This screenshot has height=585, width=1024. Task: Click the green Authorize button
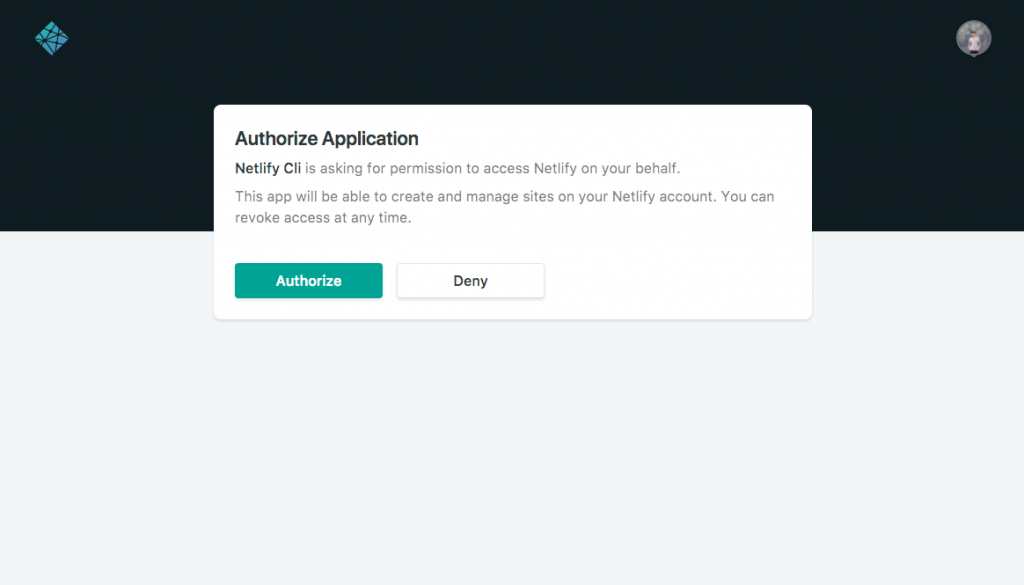coord(308,281)
